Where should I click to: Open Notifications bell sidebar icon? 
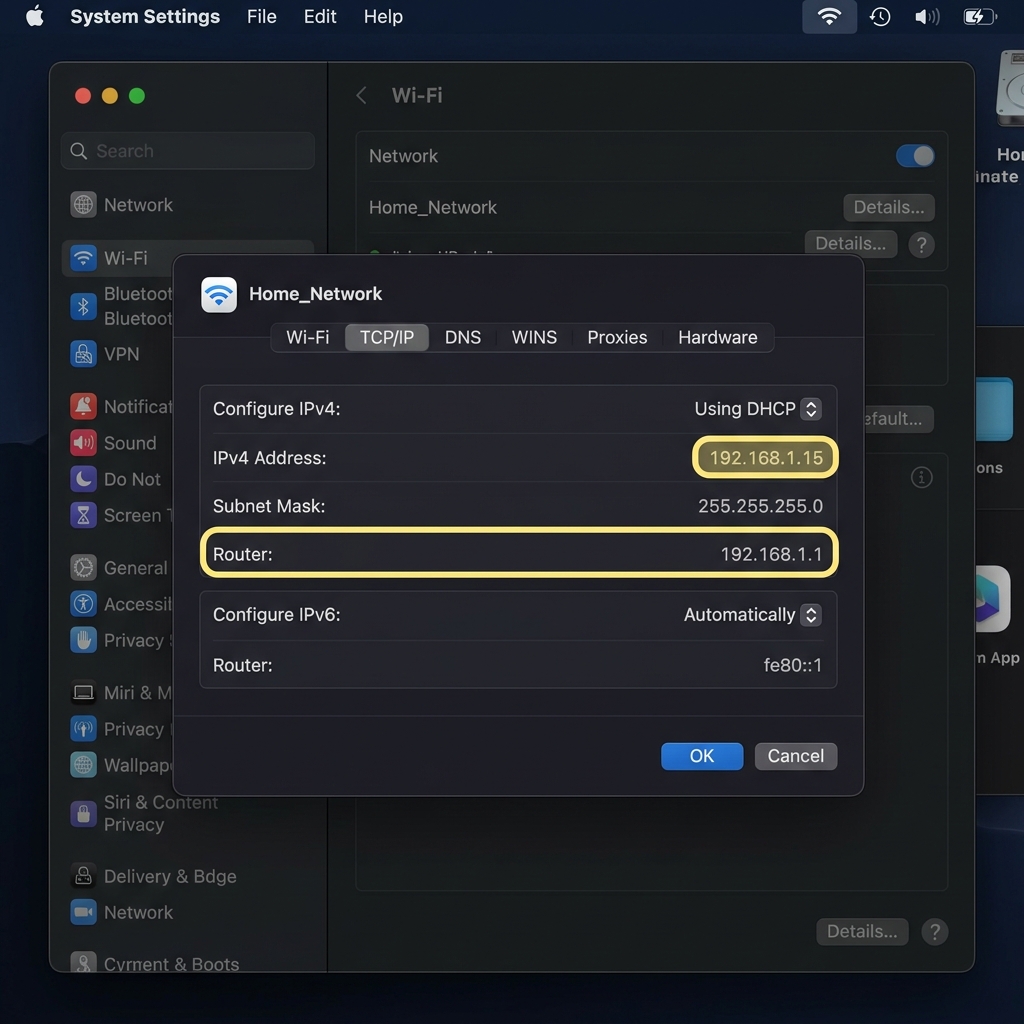[x=83, y=406]
